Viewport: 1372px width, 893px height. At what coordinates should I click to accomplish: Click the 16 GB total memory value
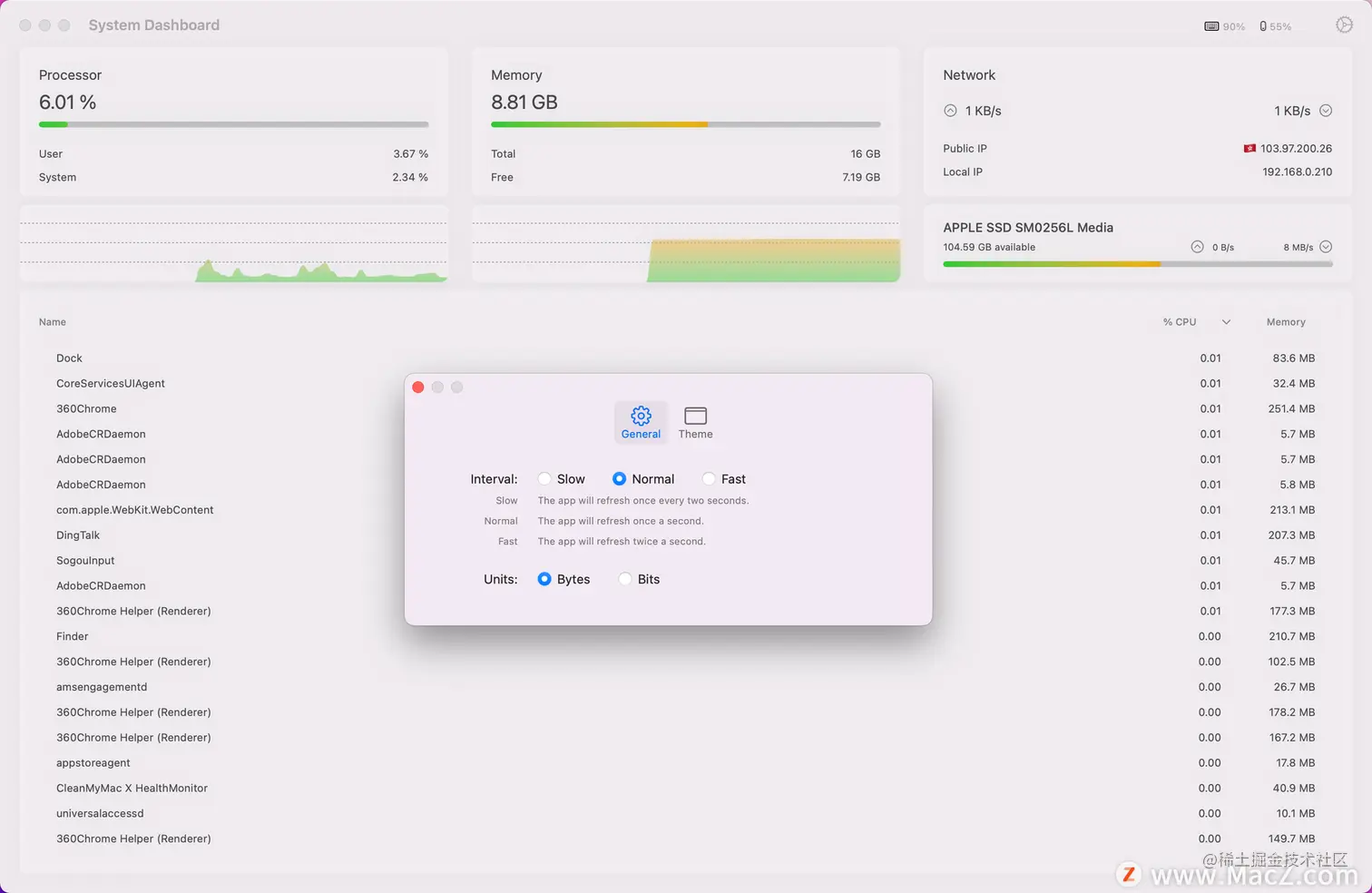click(866, 154)
